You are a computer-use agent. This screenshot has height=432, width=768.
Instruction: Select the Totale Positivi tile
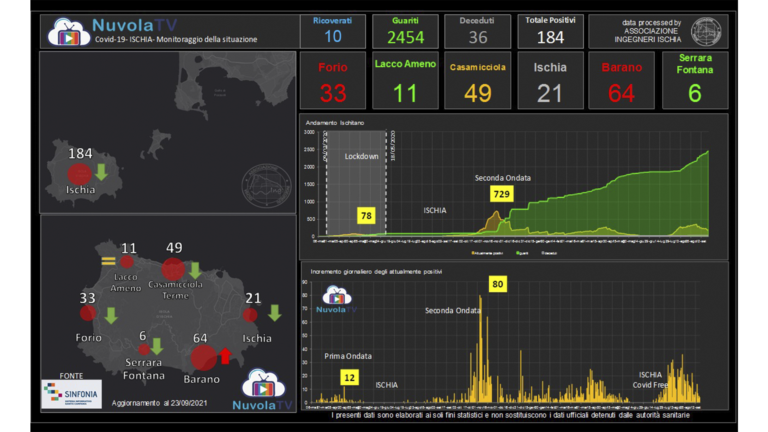(550, 31)
